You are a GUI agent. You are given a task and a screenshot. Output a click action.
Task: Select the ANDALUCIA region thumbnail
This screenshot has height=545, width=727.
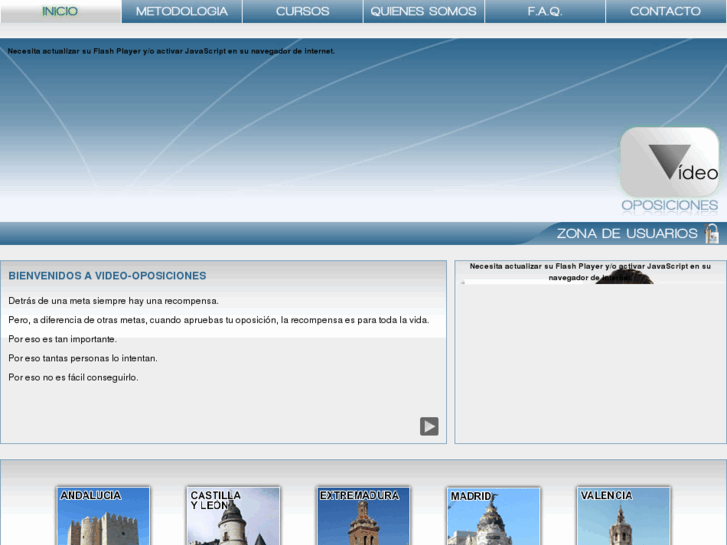click(103, 516)
